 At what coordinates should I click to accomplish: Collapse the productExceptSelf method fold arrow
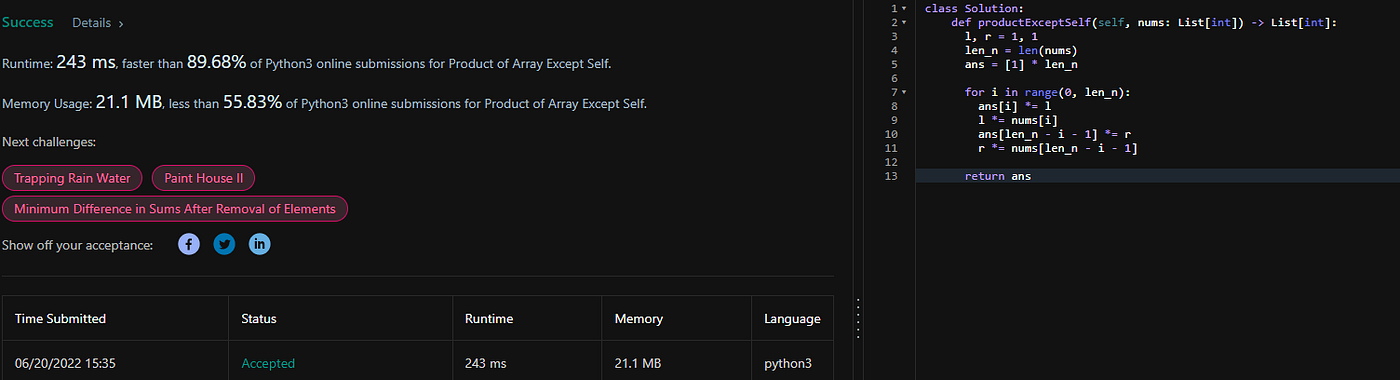point(904,22)
